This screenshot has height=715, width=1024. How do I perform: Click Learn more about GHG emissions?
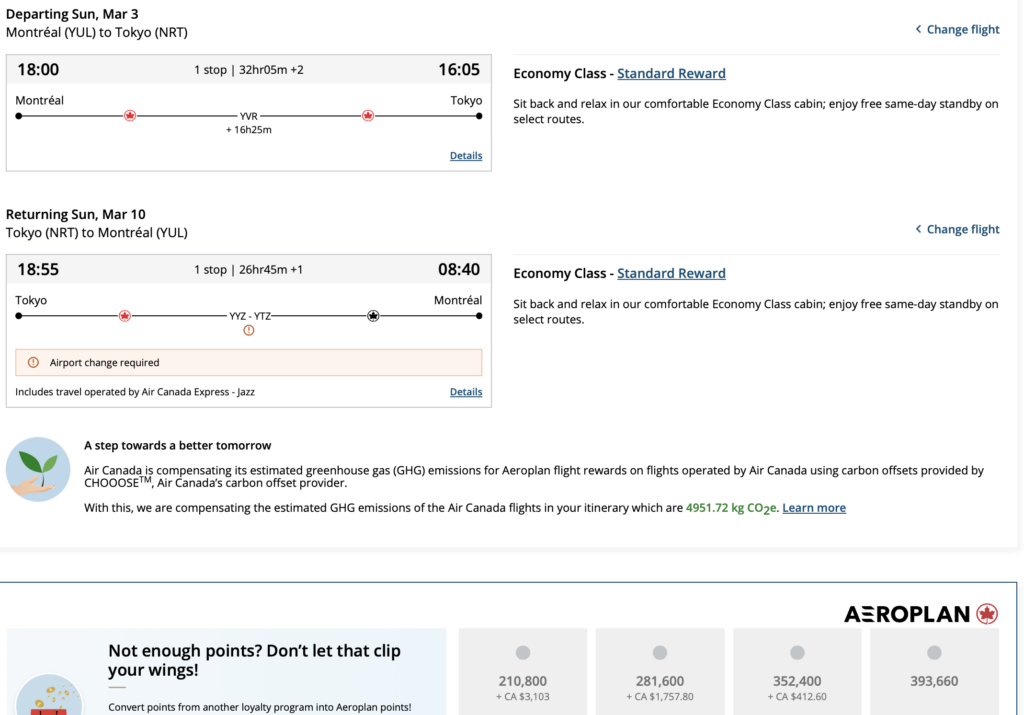pos(814,508)
